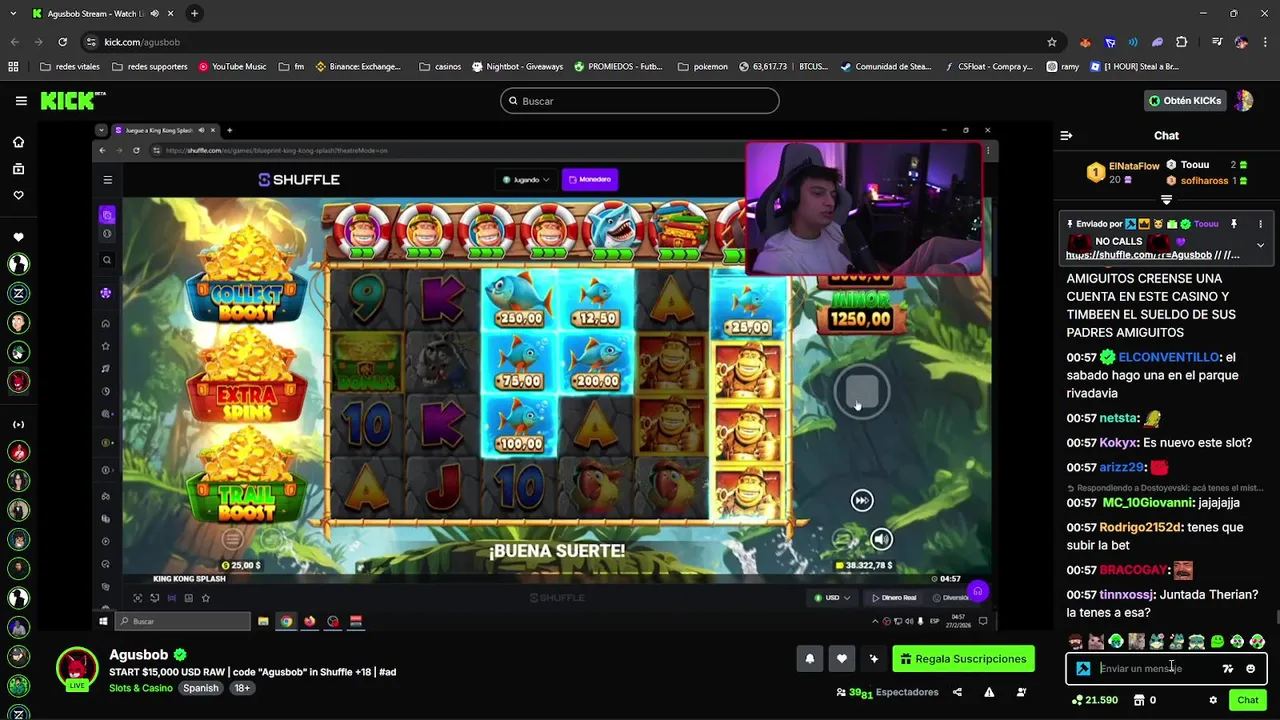The image size is (1280, 720).
Task: Open Nightbot - Giveaways bookmark
Action: tap(517, 67)
